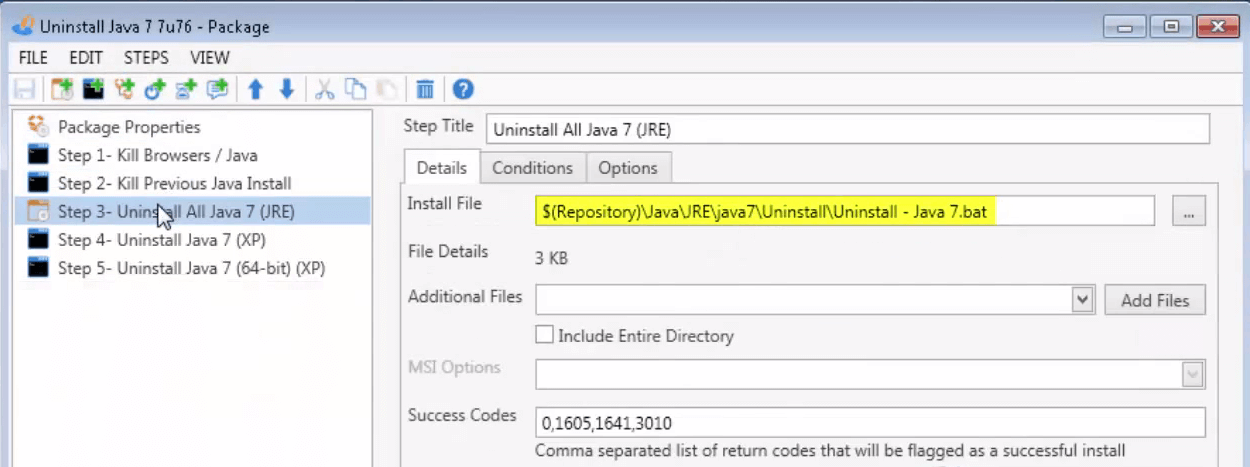Screen dimensions: 1250x467
Task: Expand the Additional Files dropdown arrow
Action: pos(1081,299)
